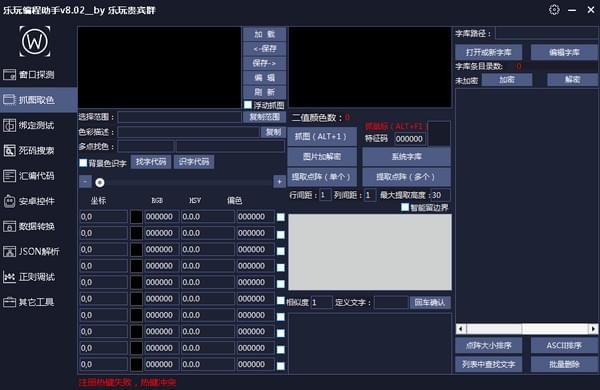The image size is (600, 390).
Task: Focus the 选择范围 input field
Action: (x=179, y=117)
